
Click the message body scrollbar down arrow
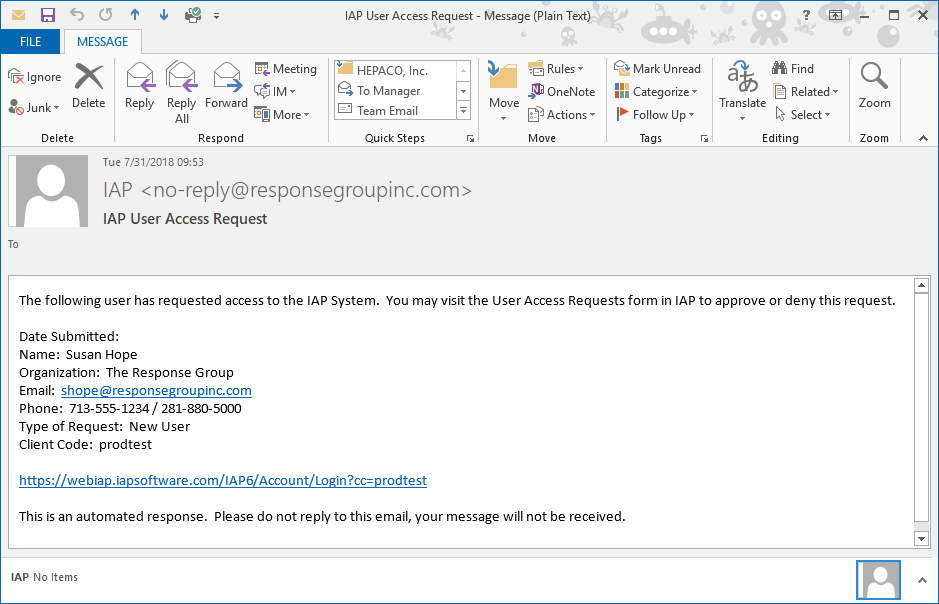click(x=922, y=539)
